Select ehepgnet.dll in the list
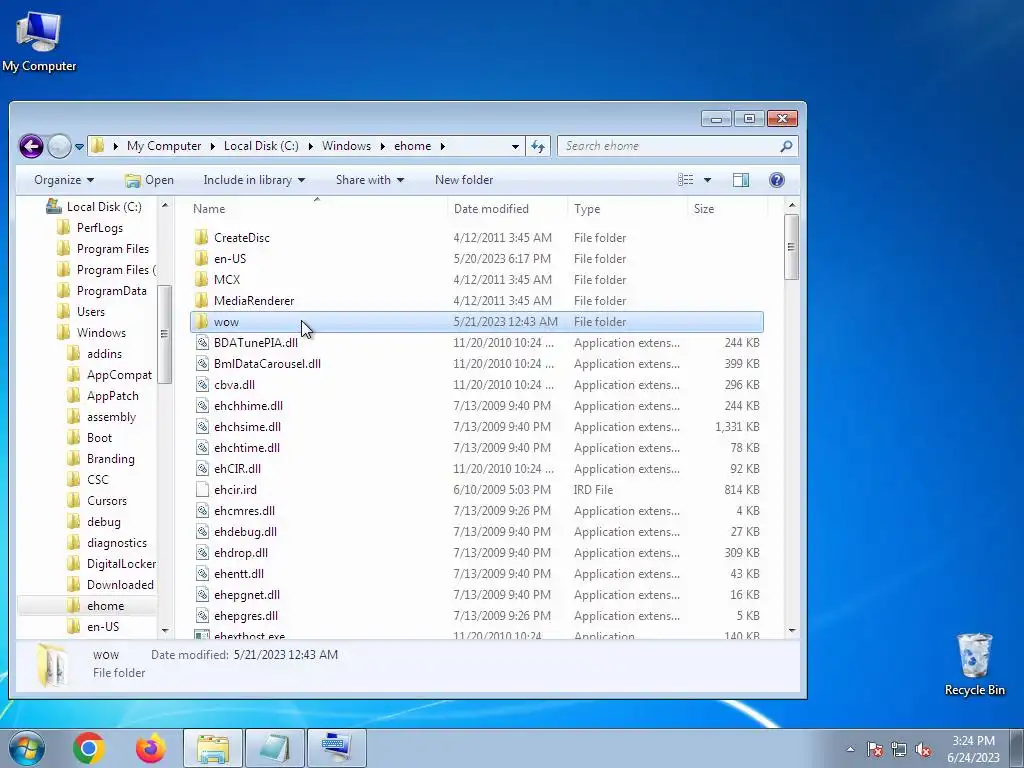 point(246,595)
